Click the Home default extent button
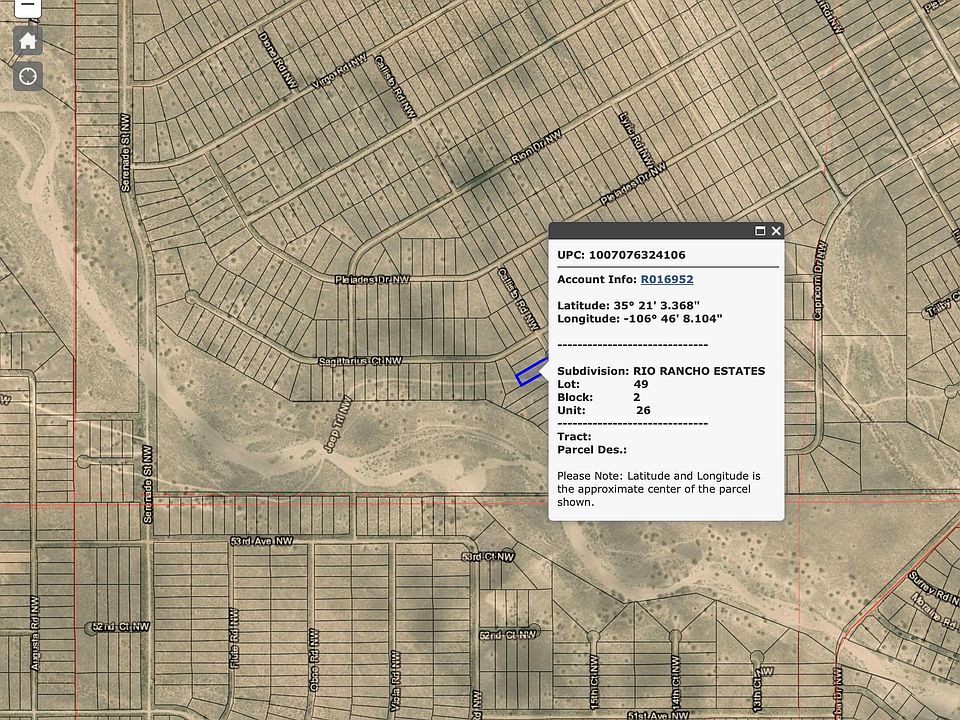 (28, 41)
